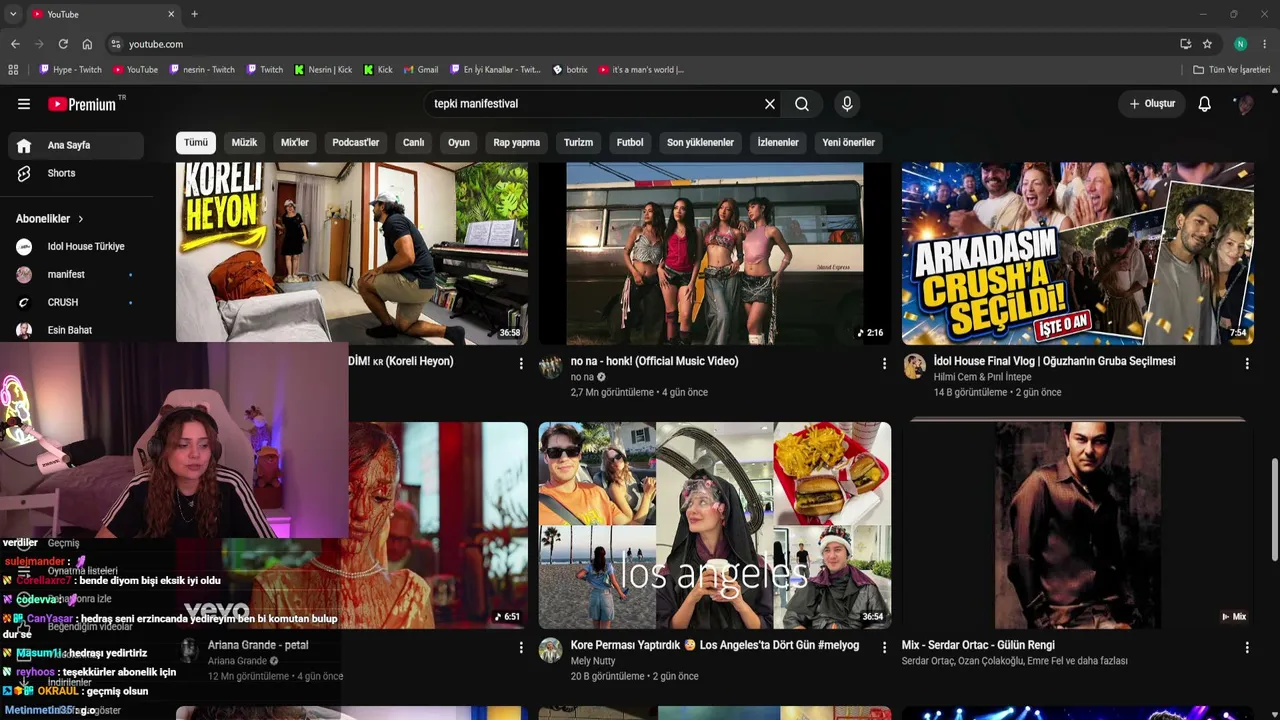Click the install app icon in address bar
Screen dimensions: 1280x720
point(1185,44)
